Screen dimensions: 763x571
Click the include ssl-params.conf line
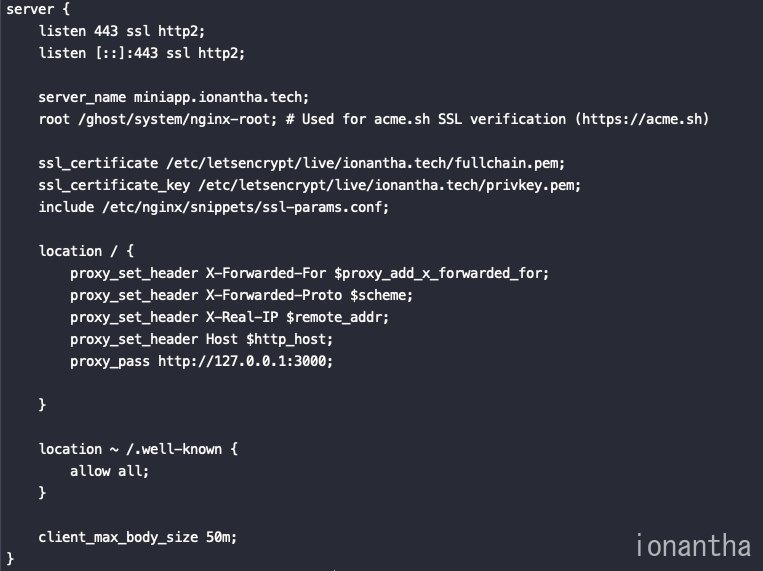point(214,207)
